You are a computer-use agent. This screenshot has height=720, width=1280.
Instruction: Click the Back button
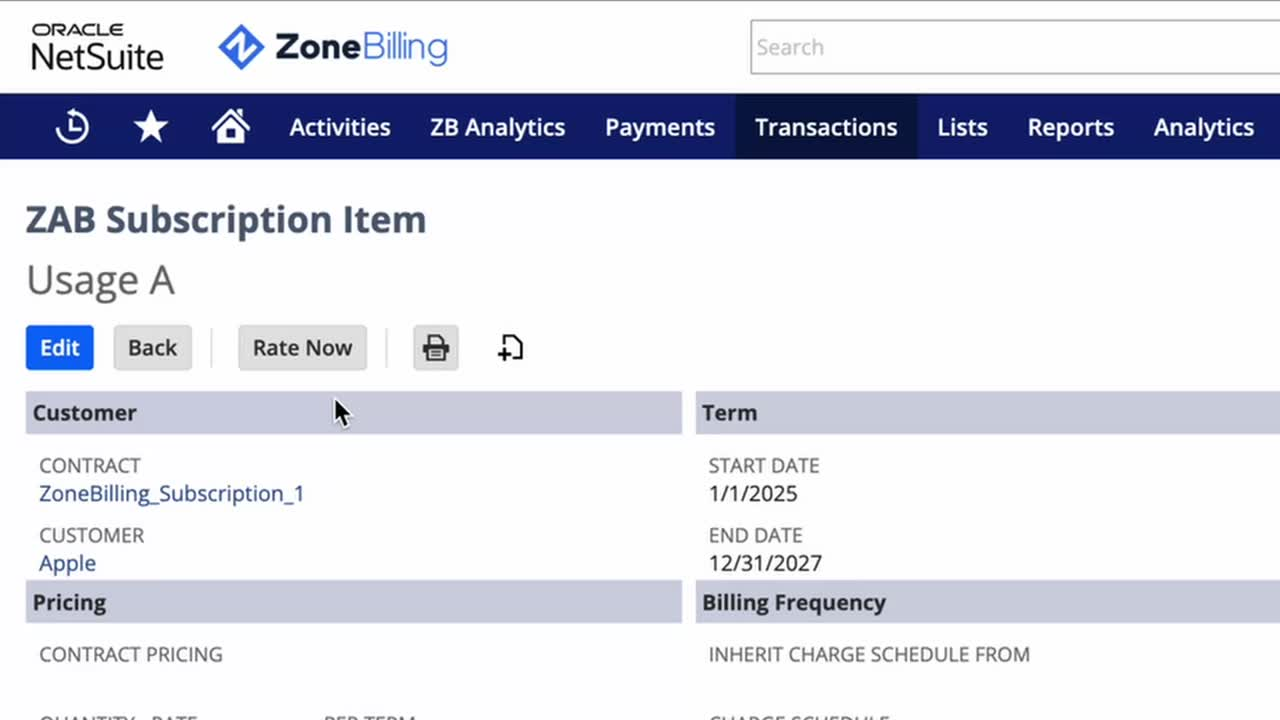click(x=152, y=348)
